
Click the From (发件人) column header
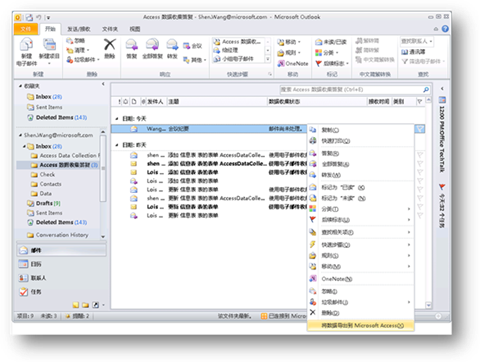pos(156,101)
